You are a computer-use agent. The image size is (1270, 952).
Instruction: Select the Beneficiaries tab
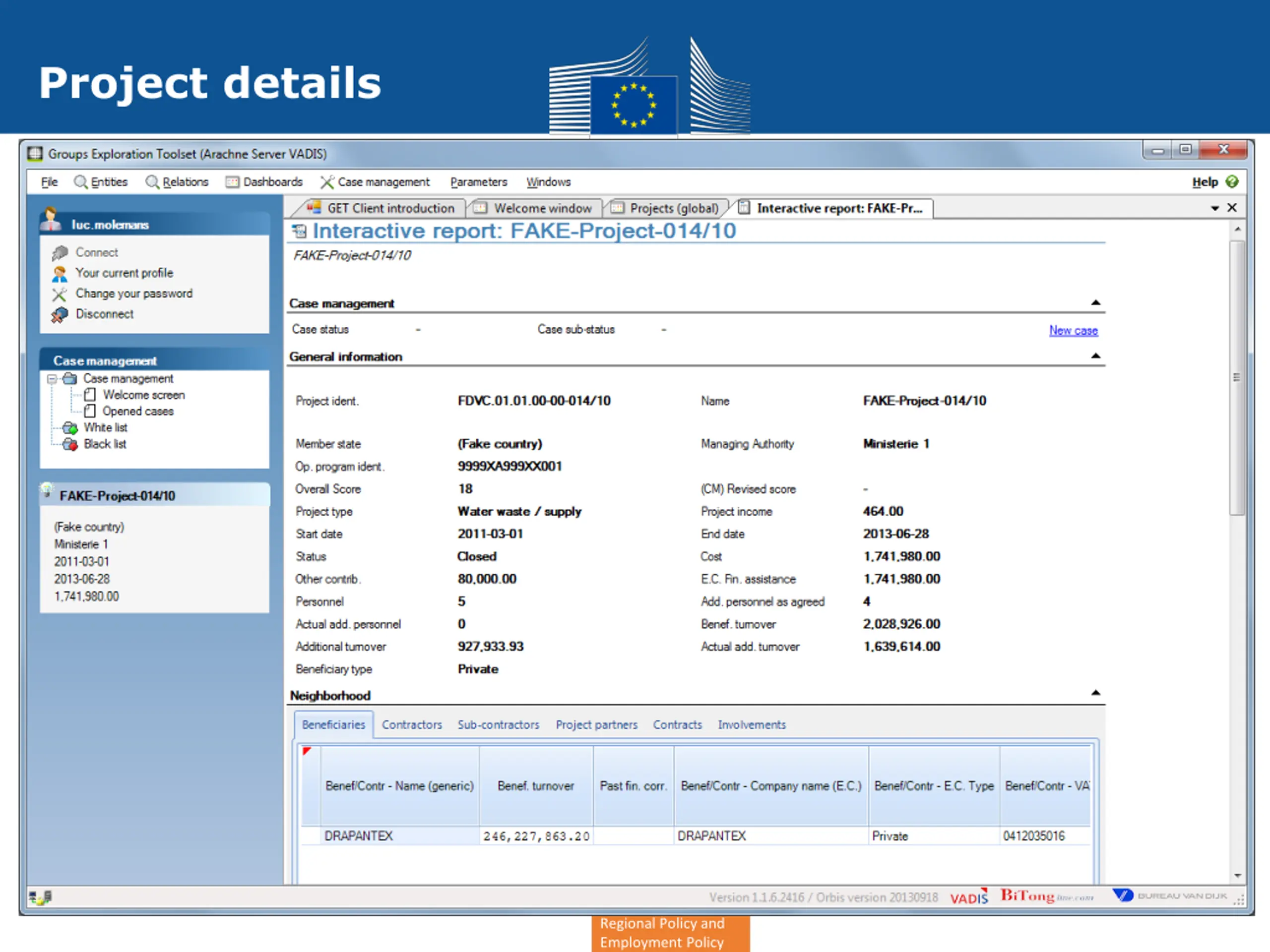coord(333,725)
